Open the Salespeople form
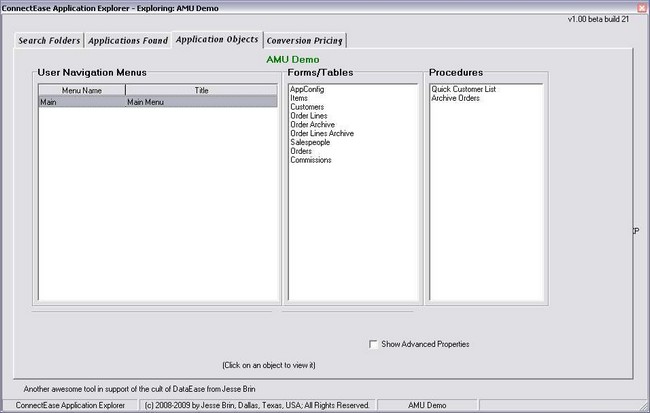The width and height of the screenshot is (650, 413). 310,142
